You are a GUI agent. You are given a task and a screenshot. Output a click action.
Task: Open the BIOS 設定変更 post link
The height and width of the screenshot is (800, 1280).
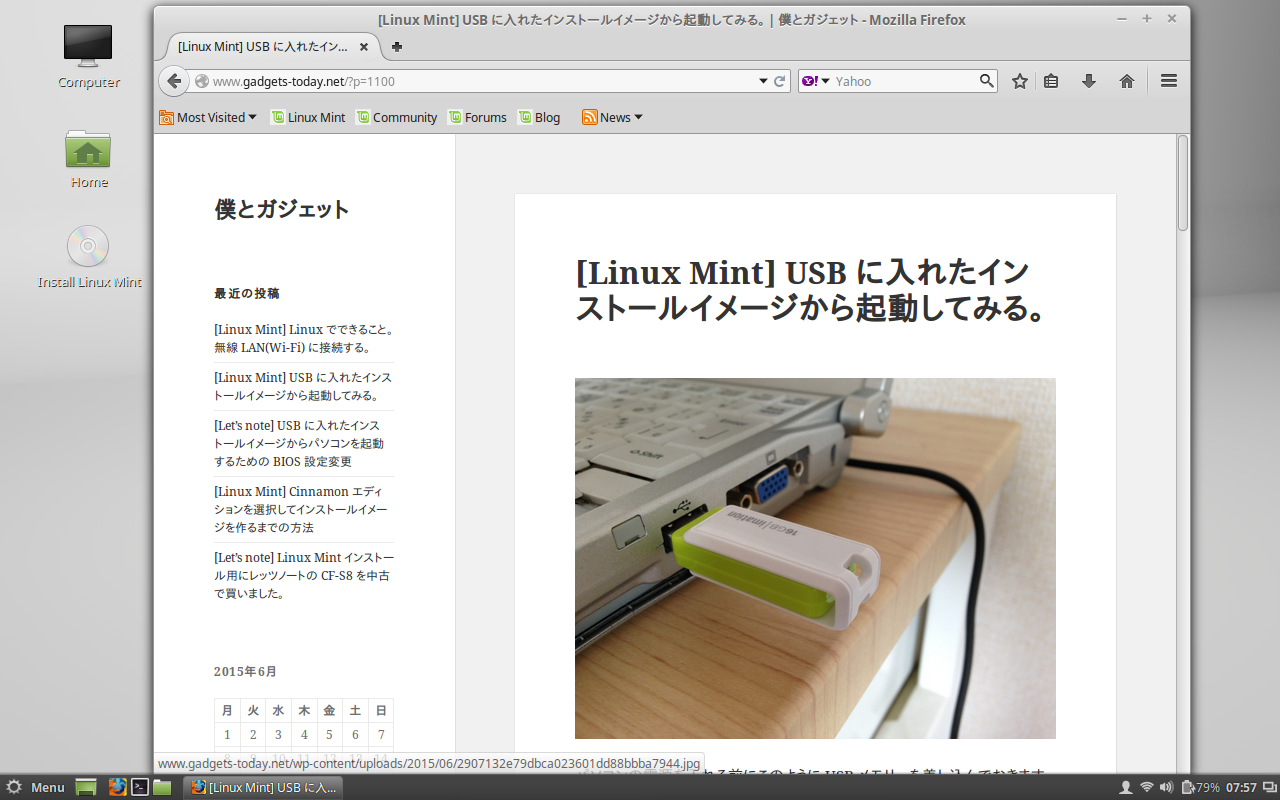tap(300, 443)
